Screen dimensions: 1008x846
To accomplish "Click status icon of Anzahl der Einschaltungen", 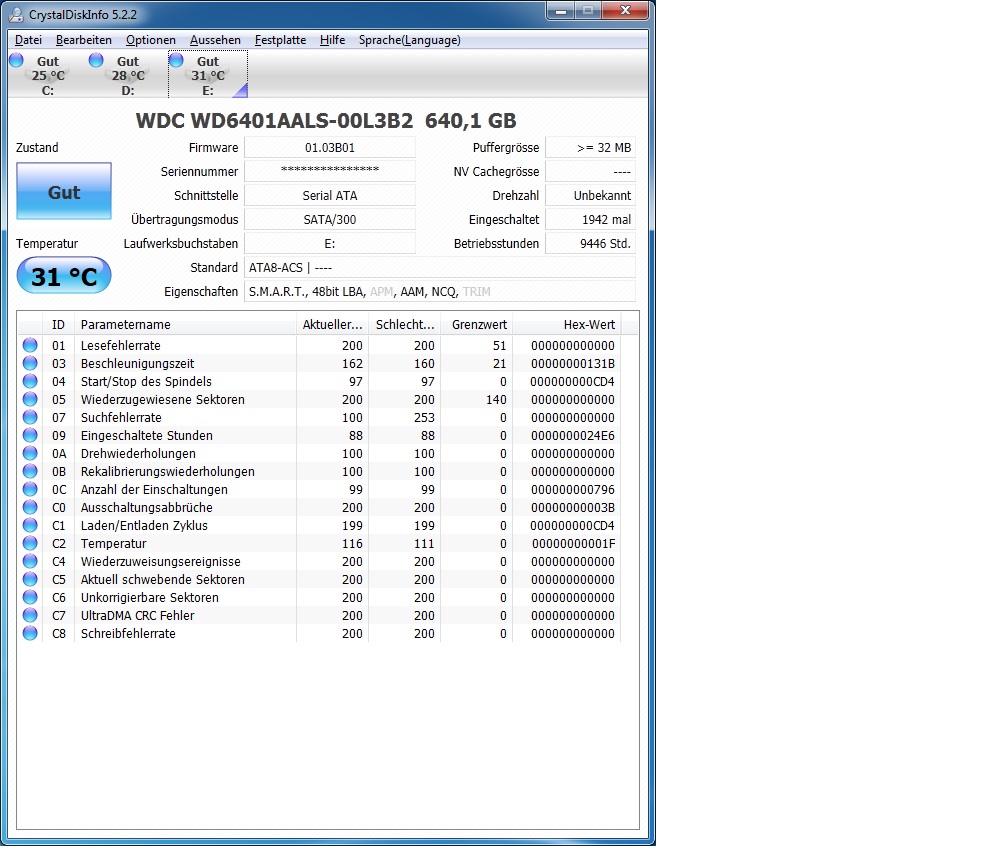I will coord(30,489).
